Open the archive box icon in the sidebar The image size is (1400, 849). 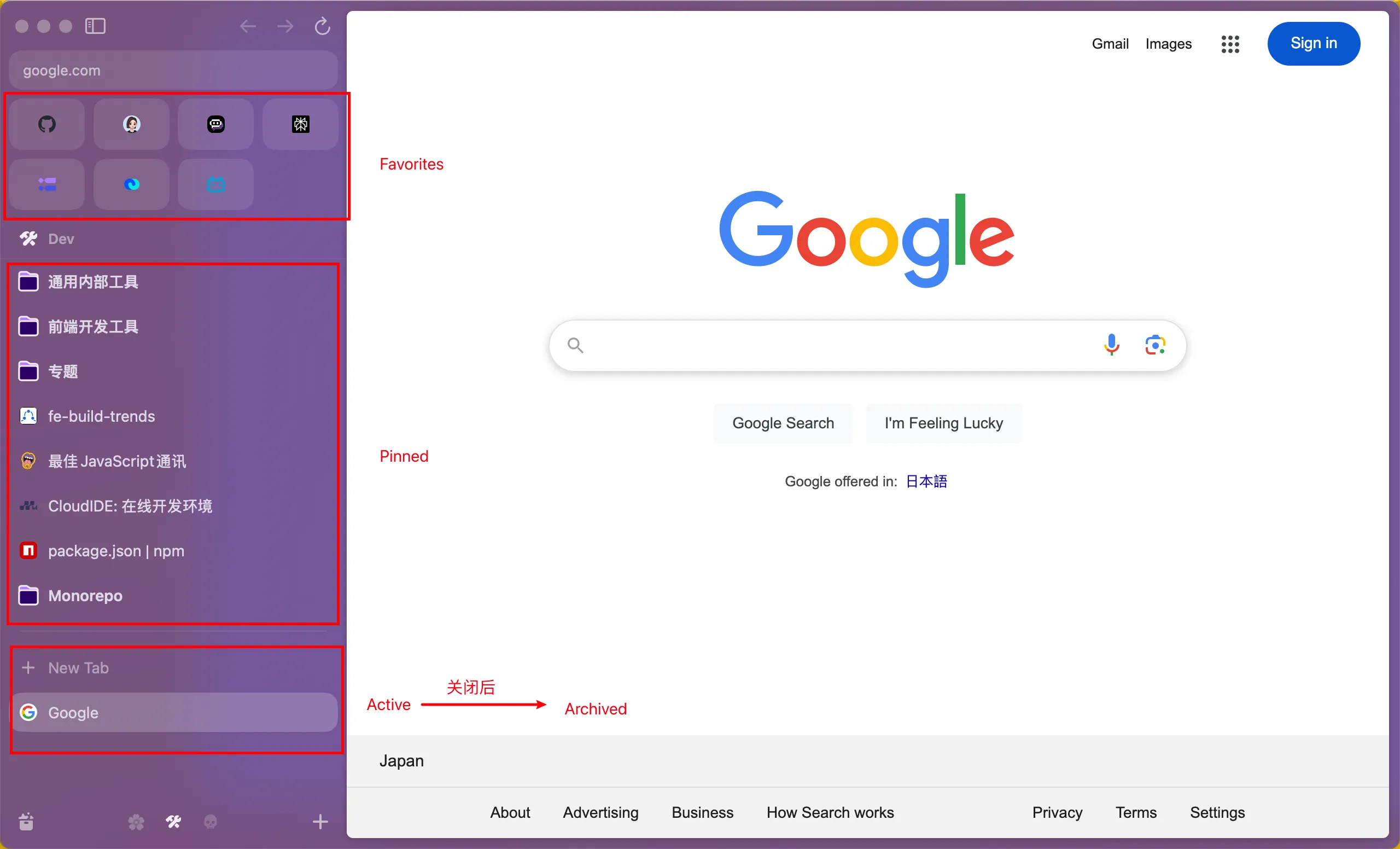[x=26, y=821]
